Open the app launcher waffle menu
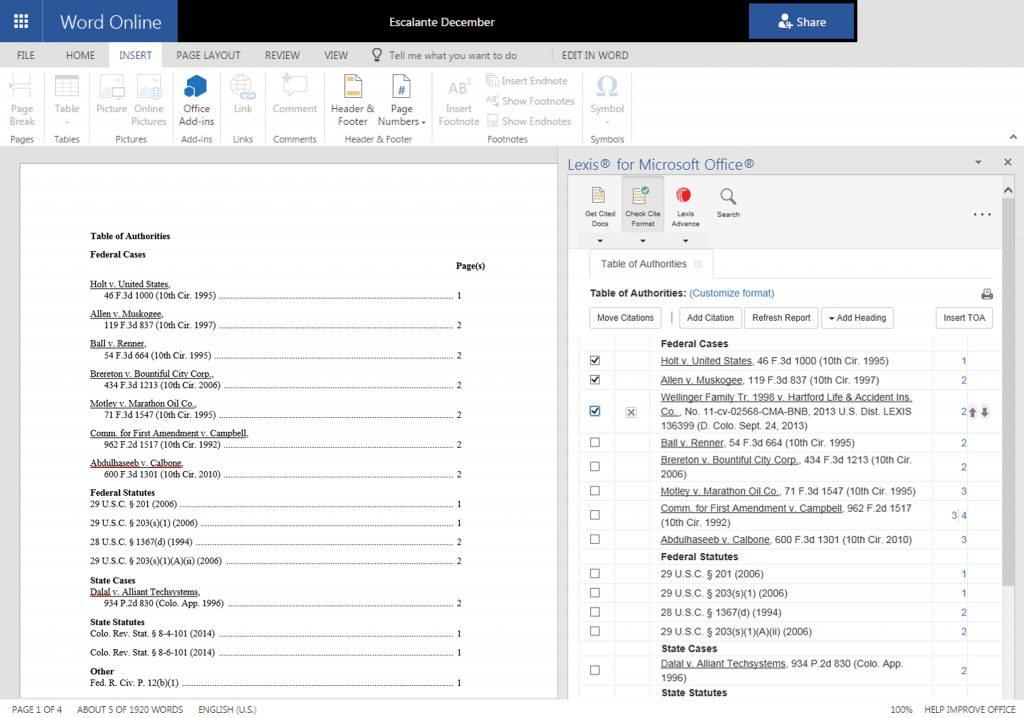The width and height of the screenshot is (1024, 718). [x=21, y=22]
